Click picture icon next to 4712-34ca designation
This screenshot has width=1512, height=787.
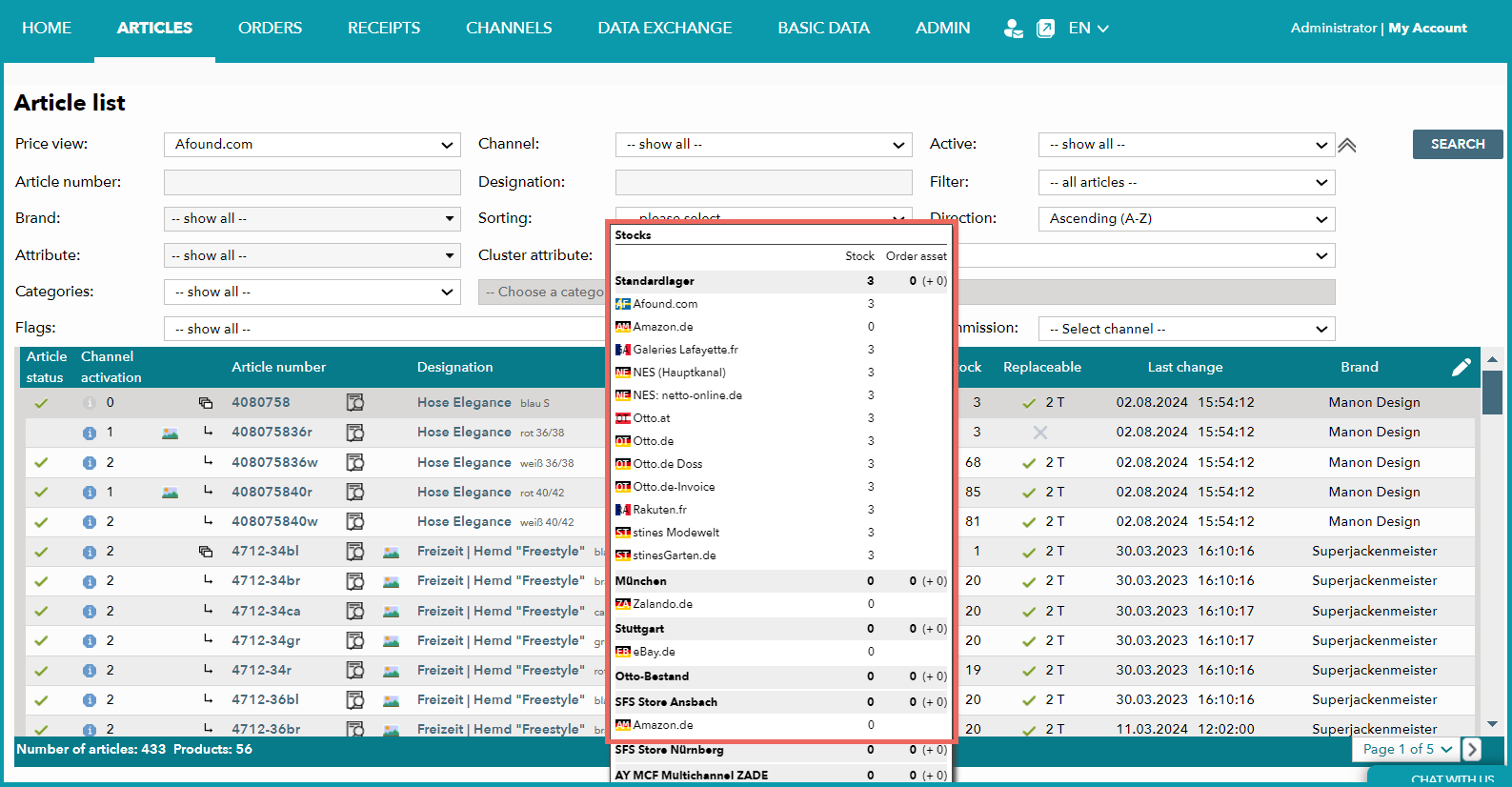(391, 612)
